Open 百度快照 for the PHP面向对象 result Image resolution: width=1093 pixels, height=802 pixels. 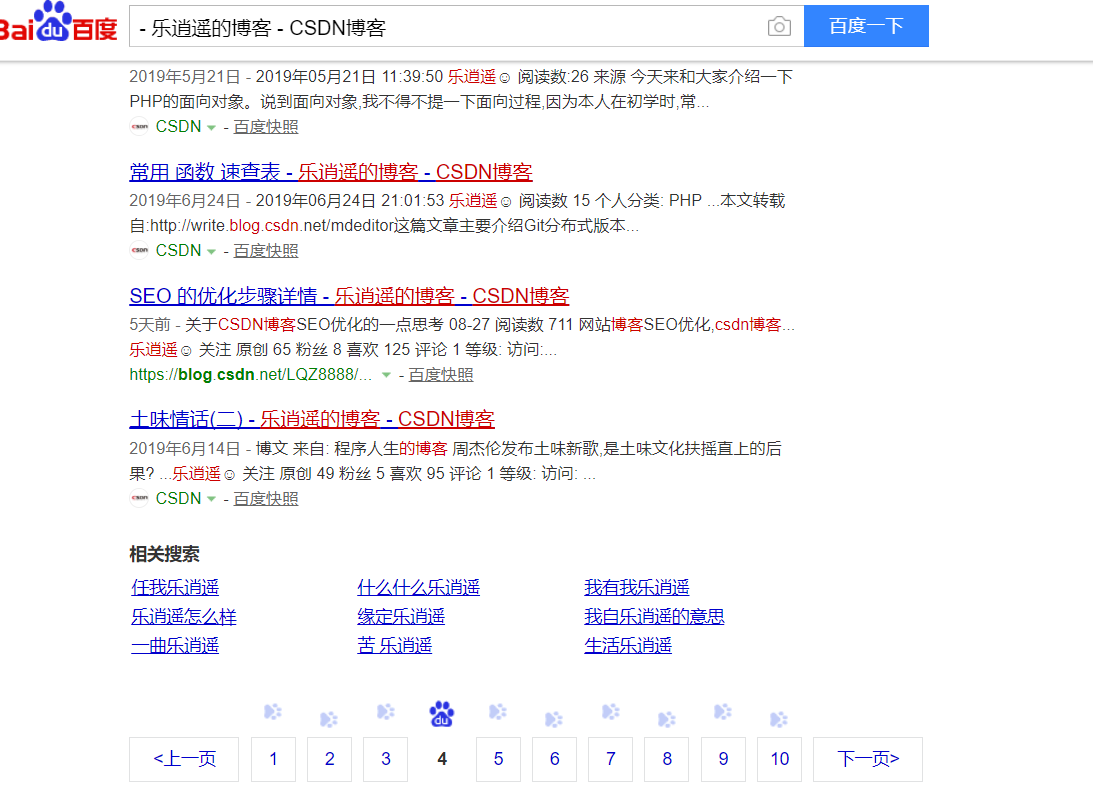266,126
